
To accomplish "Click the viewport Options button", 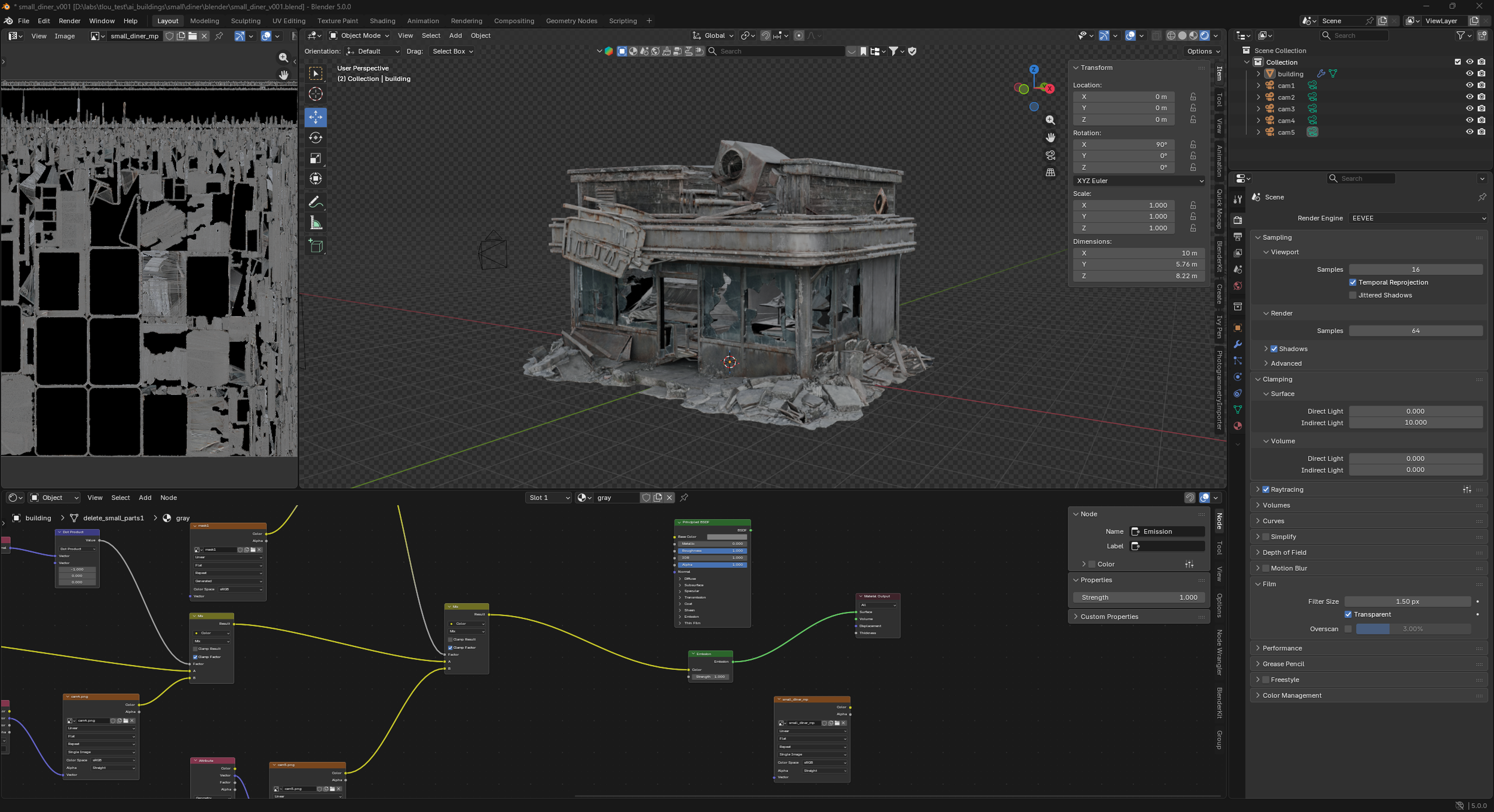I will 1203,51.
